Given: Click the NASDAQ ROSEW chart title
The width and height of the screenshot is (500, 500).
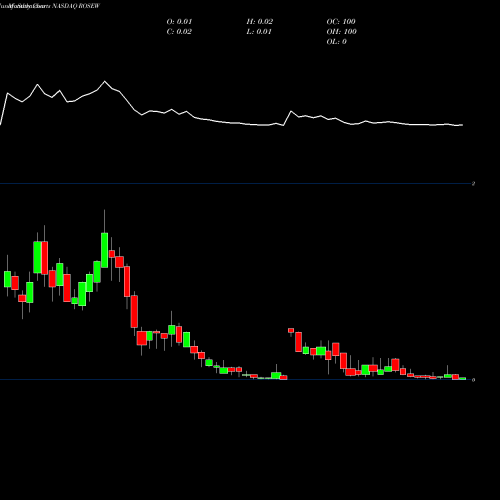Looking at the screenshot, I should [76, 6].
